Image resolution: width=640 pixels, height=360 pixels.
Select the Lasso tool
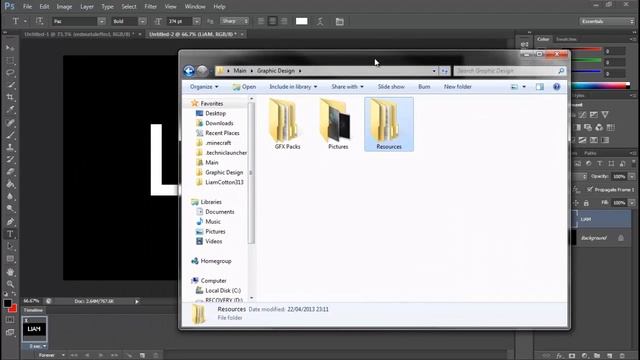coord(10,73)
